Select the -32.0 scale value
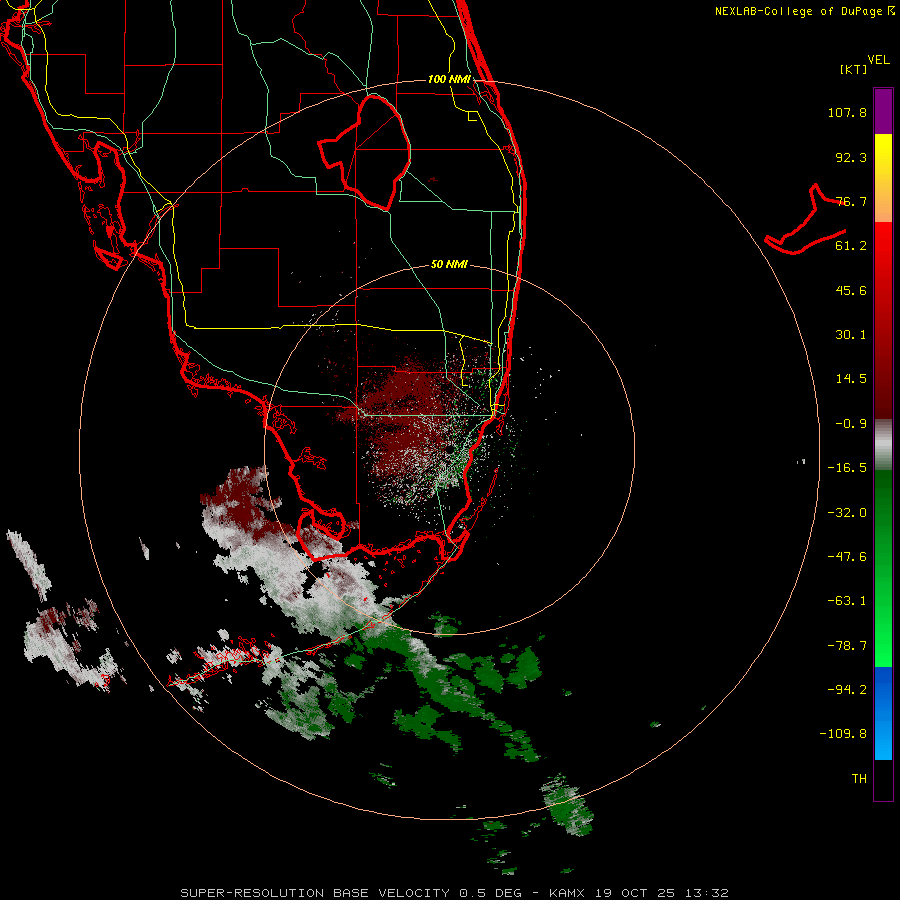The height and width of the screenshot is (900, 900). 847,513
